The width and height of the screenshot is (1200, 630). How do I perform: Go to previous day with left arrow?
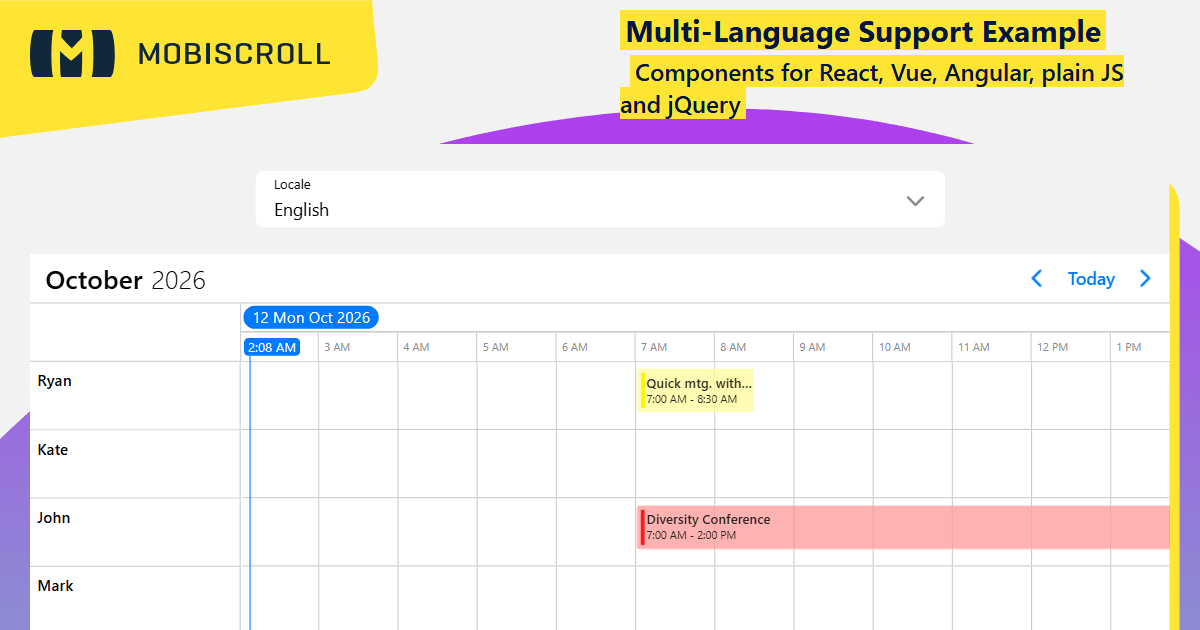coord(1037,279)
